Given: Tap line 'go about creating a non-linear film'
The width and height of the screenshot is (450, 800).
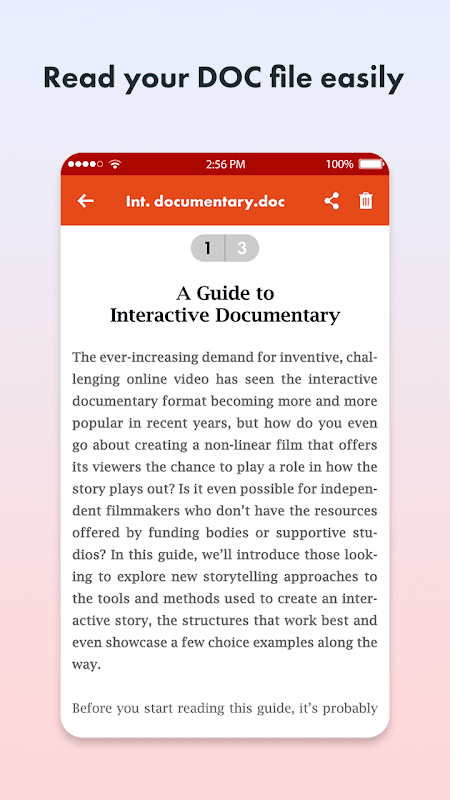Looking at the screenshot, I should pos(224,445).
